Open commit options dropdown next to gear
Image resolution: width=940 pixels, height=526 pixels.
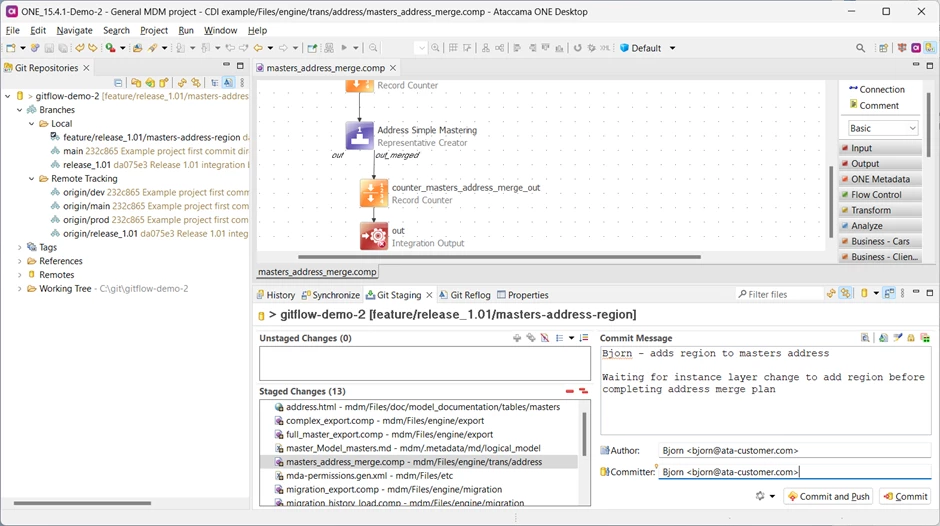[772, 497]
